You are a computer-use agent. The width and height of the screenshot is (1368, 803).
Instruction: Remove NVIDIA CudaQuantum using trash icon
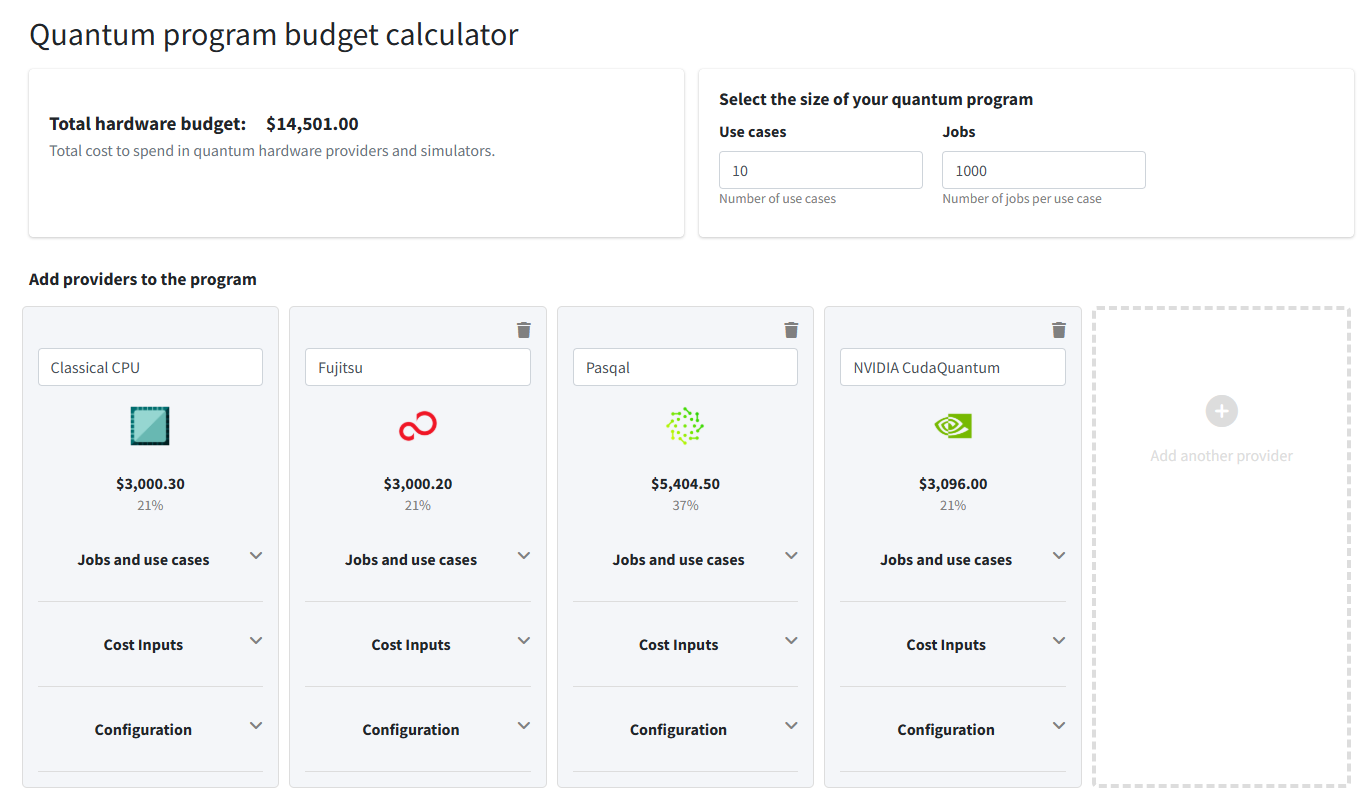click(1059, 330)
